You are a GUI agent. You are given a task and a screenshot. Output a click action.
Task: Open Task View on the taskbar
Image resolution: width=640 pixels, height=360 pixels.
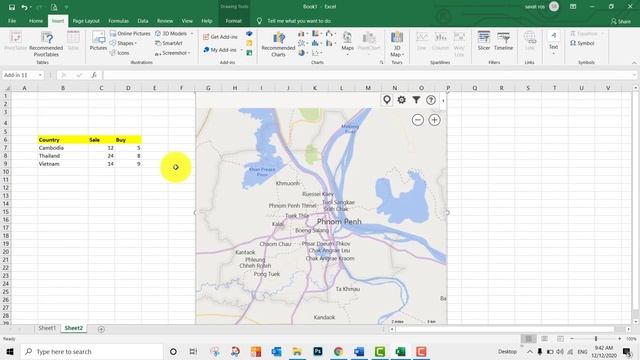pos(193,351)
